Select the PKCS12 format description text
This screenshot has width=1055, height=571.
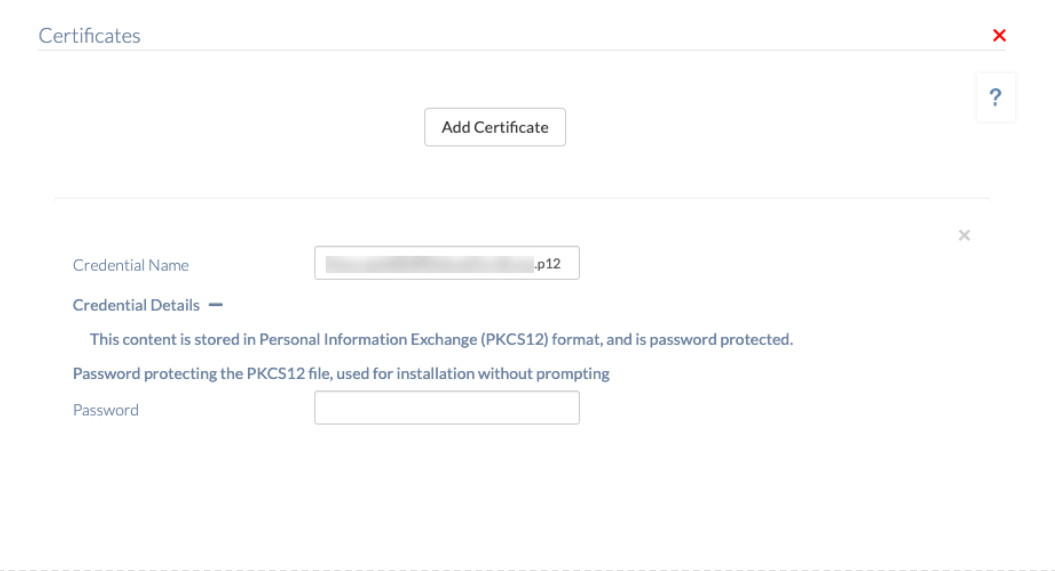pos(441,340)
